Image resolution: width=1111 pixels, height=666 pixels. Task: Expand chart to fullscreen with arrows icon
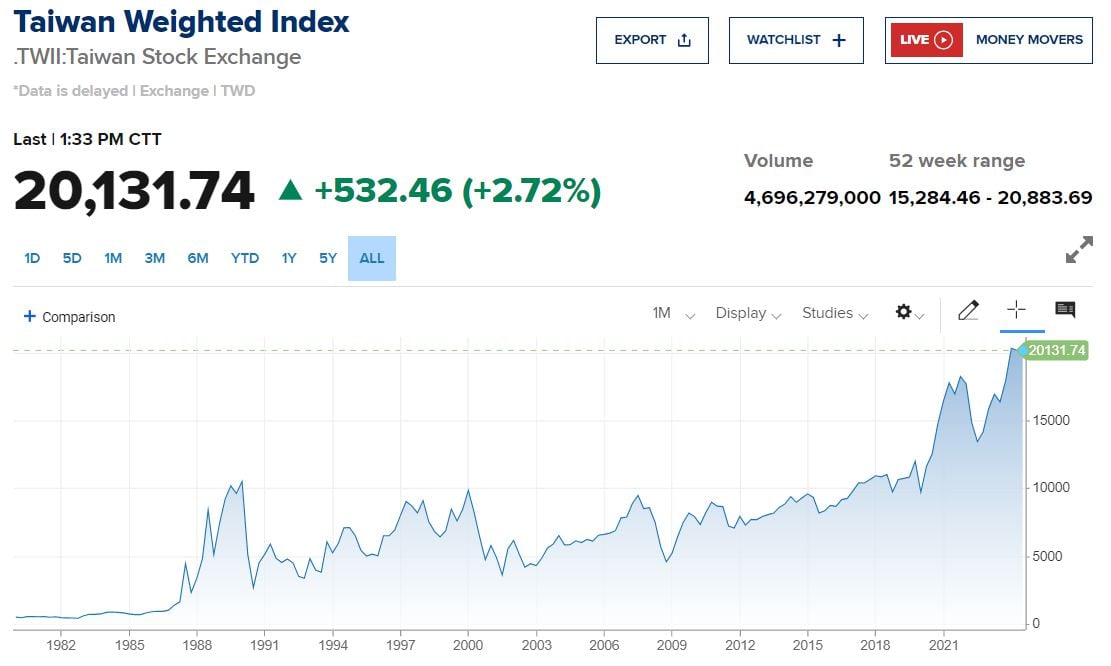pyautogui.click(x=1081, y=251)
